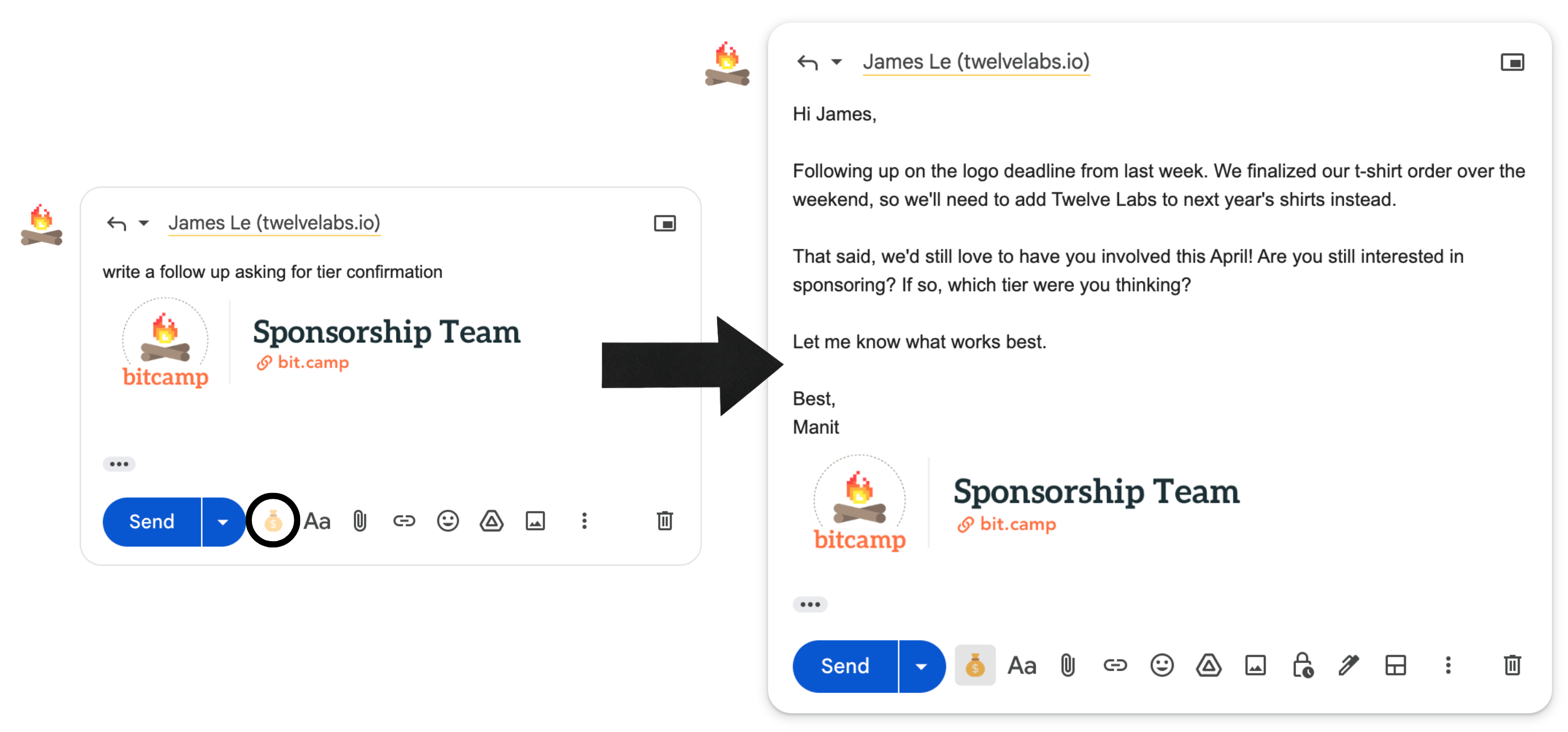Open more options menu in right compose window

coord(1448,666)
